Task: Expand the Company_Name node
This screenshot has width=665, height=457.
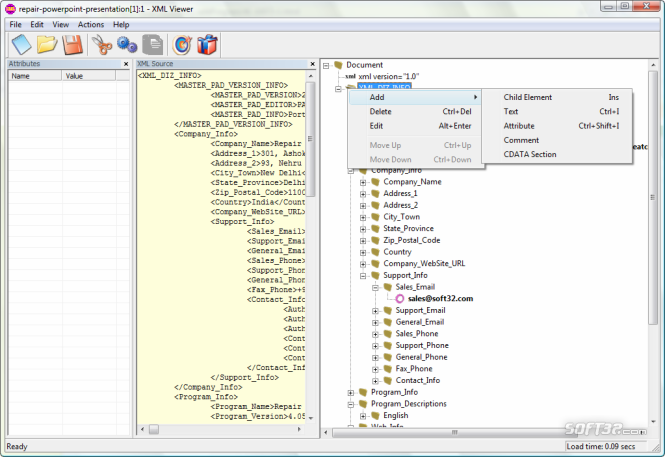Action: (363, 183)
